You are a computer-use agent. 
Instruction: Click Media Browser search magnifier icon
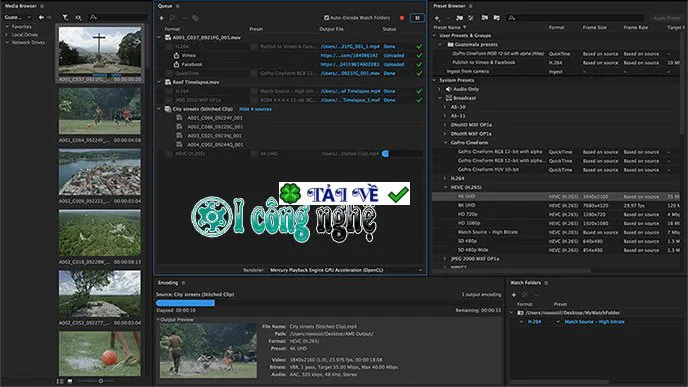[x=93, y=17]
